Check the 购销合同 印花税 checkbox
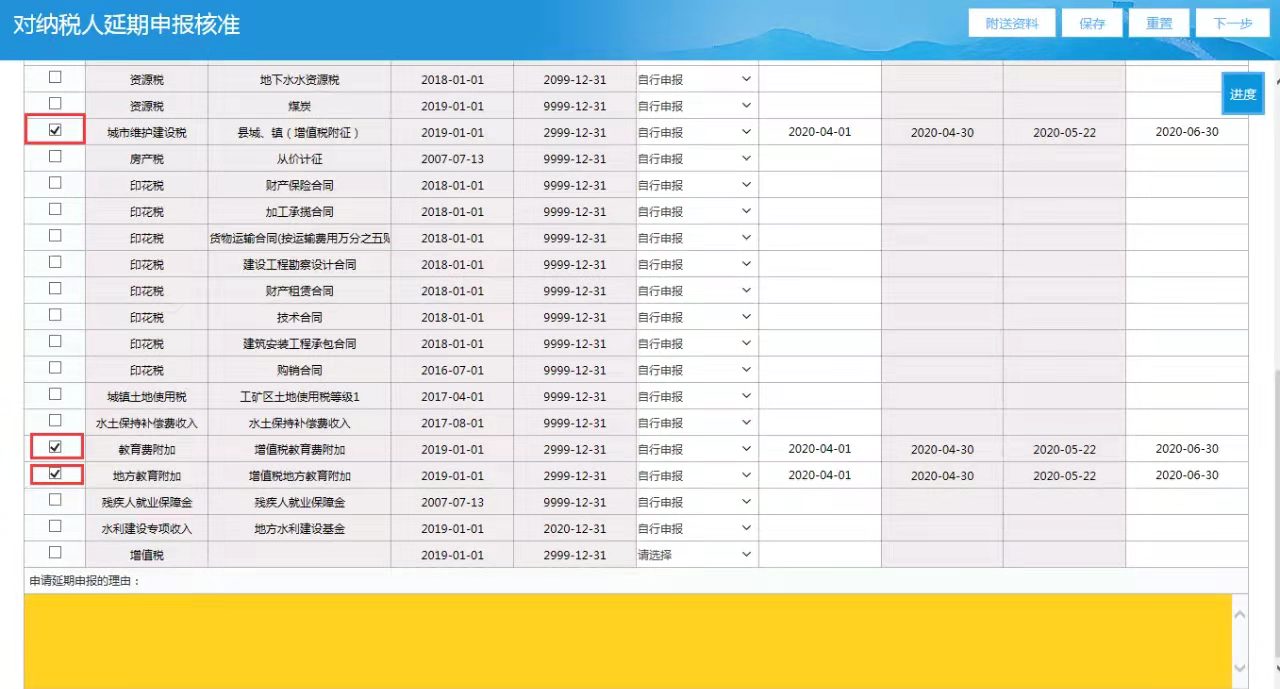 54,369
